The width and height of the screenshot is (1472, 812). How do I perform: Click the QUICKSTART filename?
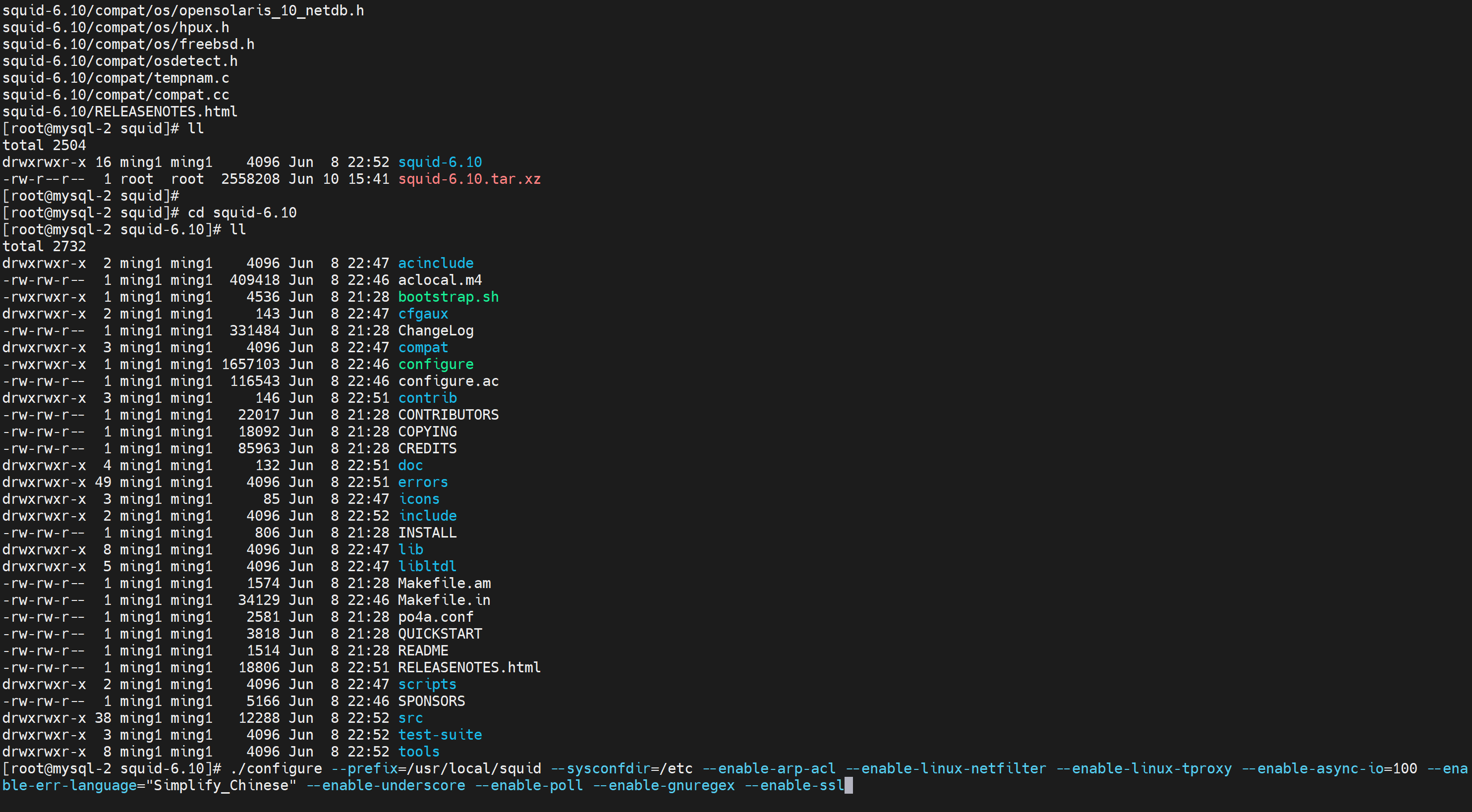pyautogui.click(x=440, y=634)
